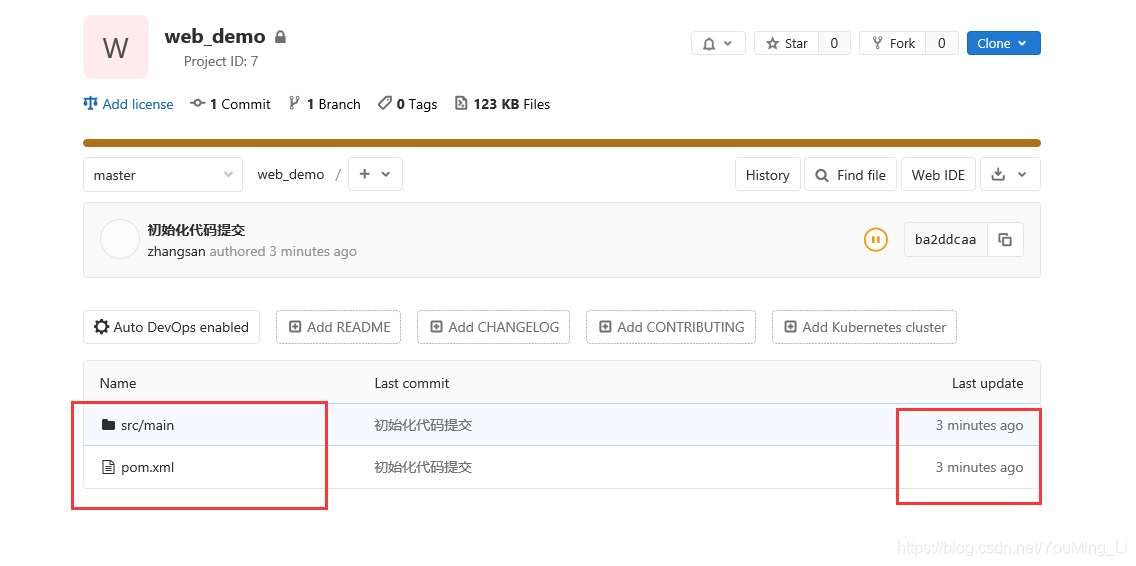The width and height of the screenshot is (1136, 566).
Task: Click the Add license link
Action: (129, 104)
